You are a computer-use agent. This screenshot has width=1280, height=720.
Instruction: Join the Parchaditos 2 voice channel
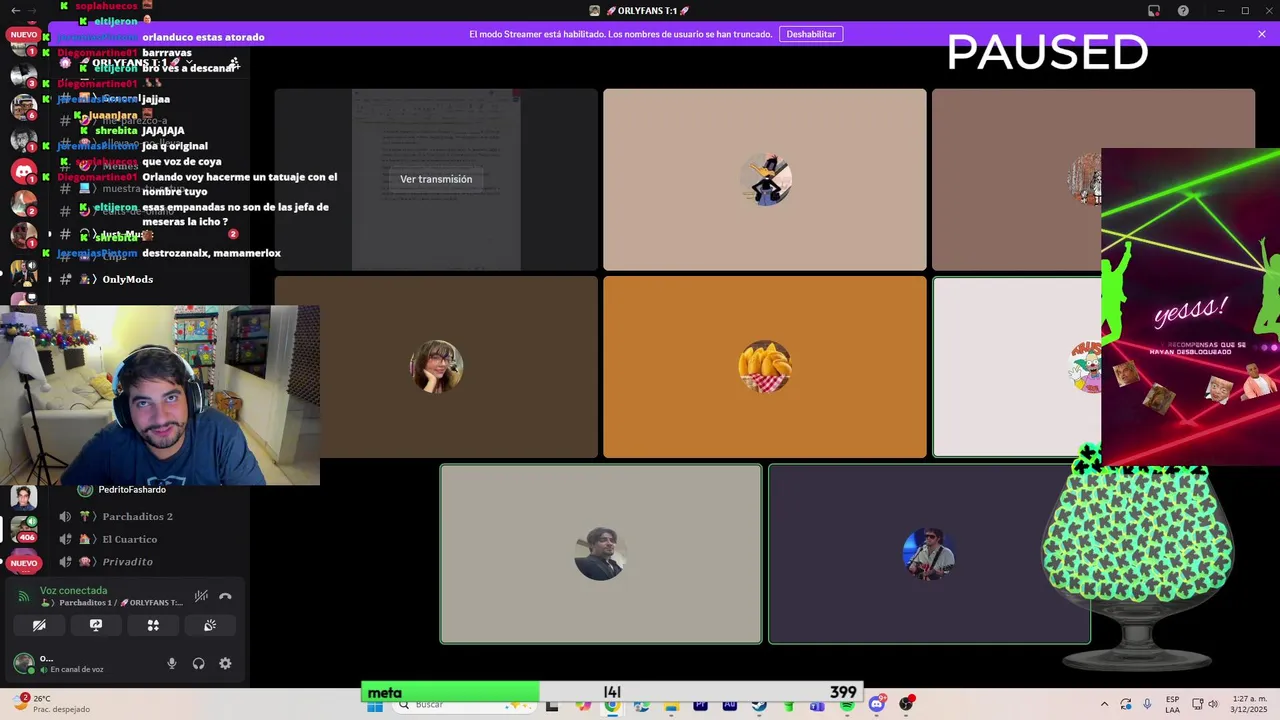coord(138,516)
